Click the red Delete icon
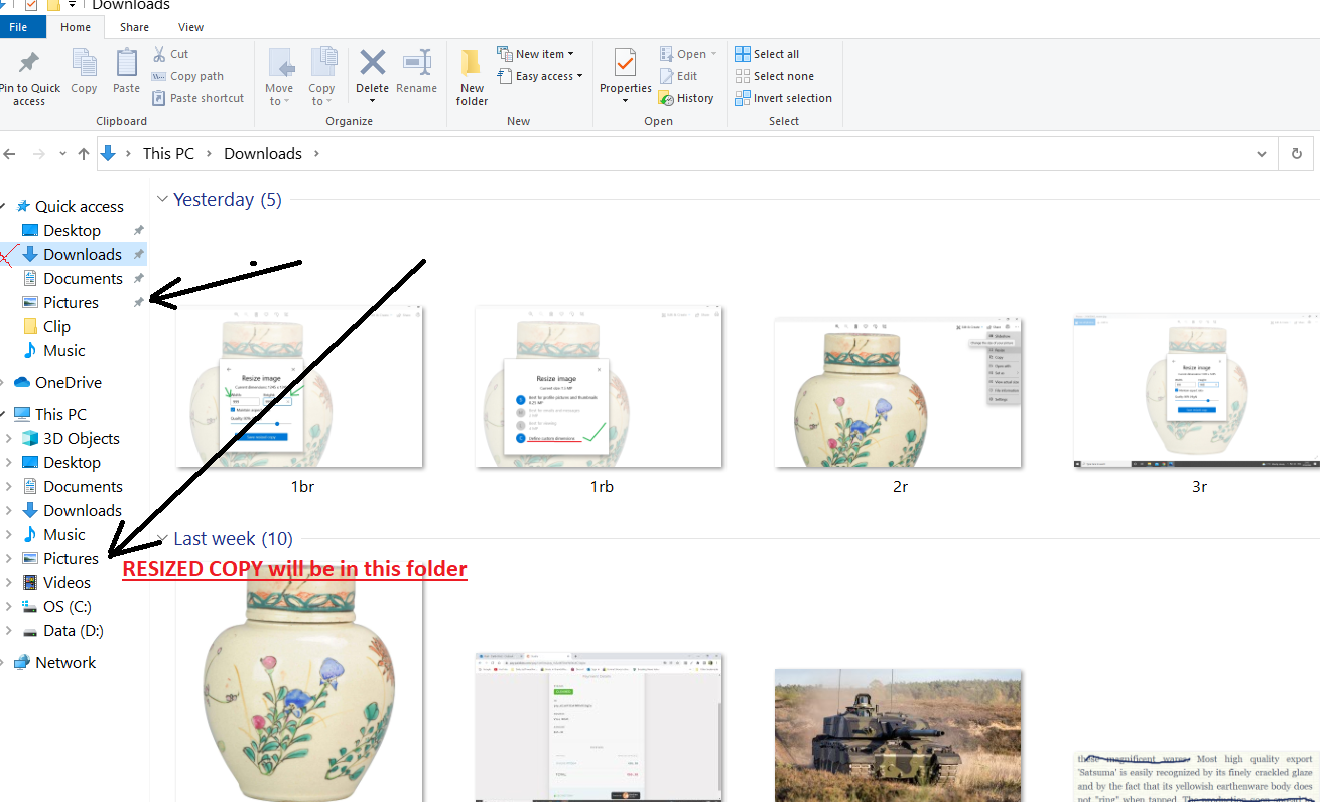Image resolution: width=1320 pixels, height=802 pixels. (x=372, y=63)
